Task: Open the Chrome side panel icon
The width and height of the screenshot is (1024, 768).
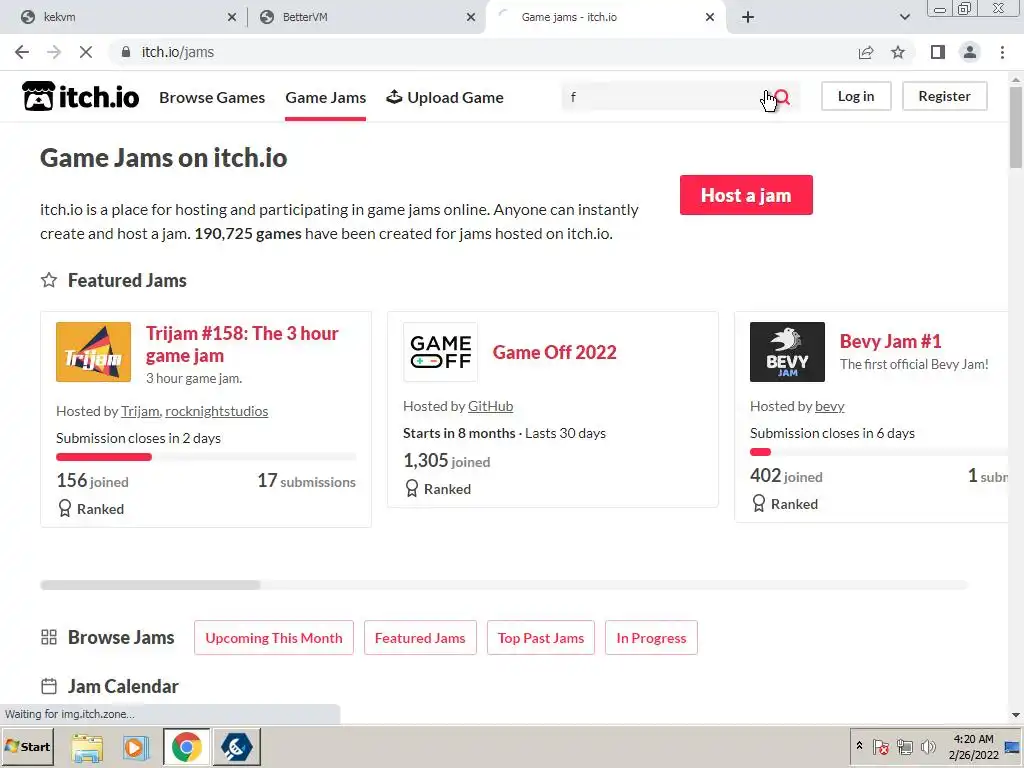Action: point(938,52)
